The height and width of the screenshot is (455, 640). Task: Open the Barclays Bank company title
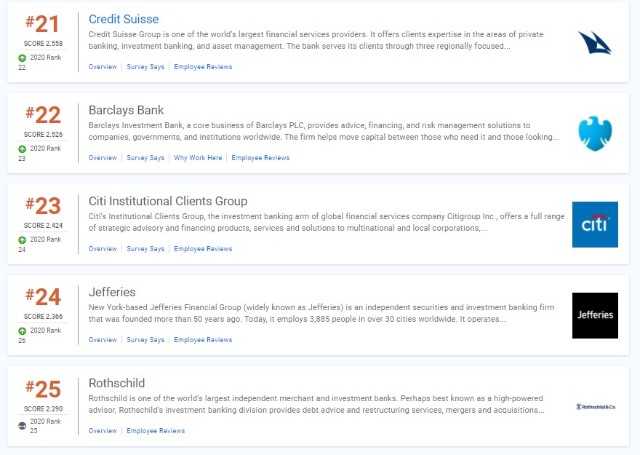tap(127, 110)
